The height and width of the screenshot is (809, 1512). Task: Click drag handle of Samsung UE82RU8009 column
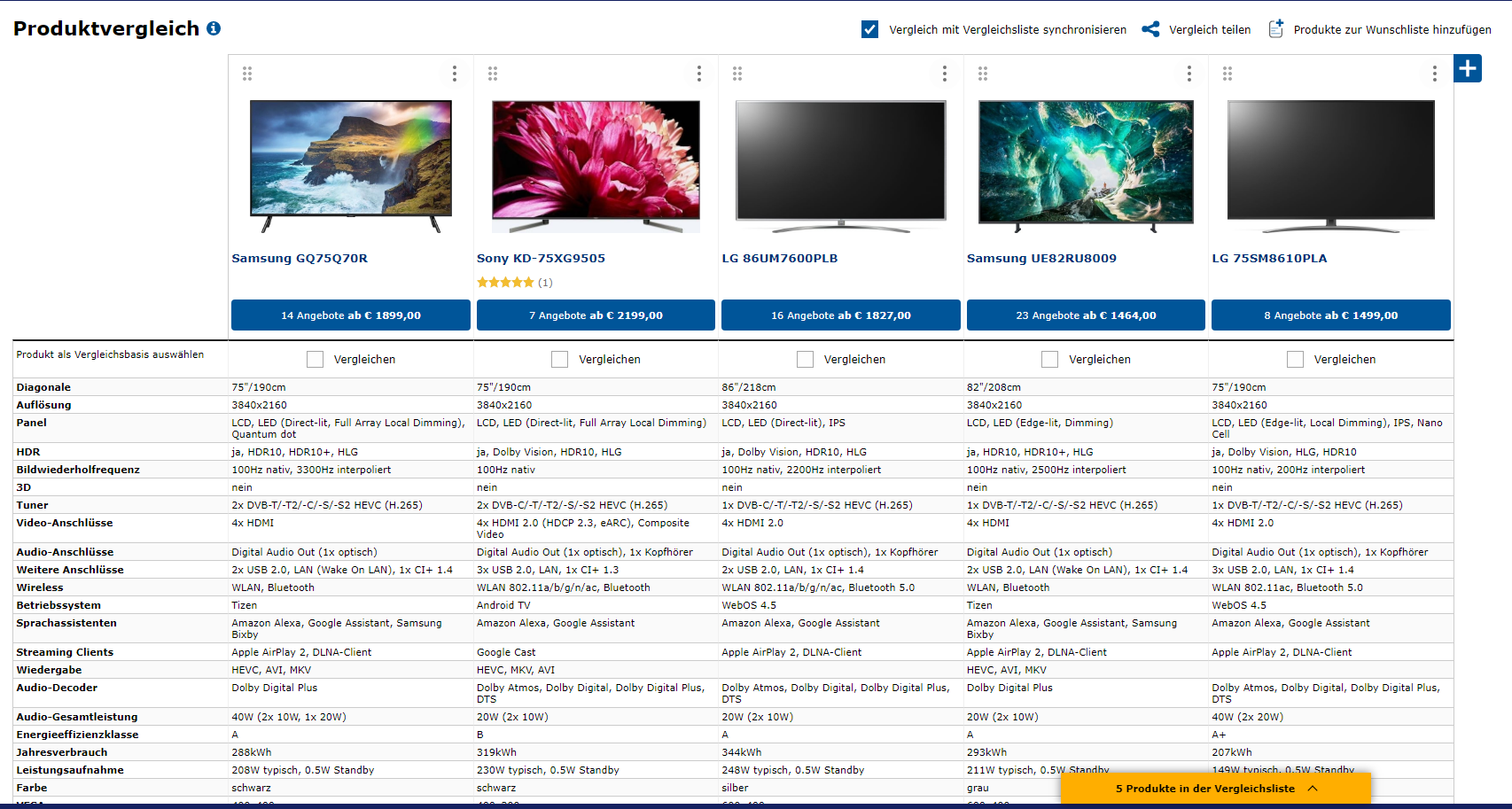click(983, 74)
